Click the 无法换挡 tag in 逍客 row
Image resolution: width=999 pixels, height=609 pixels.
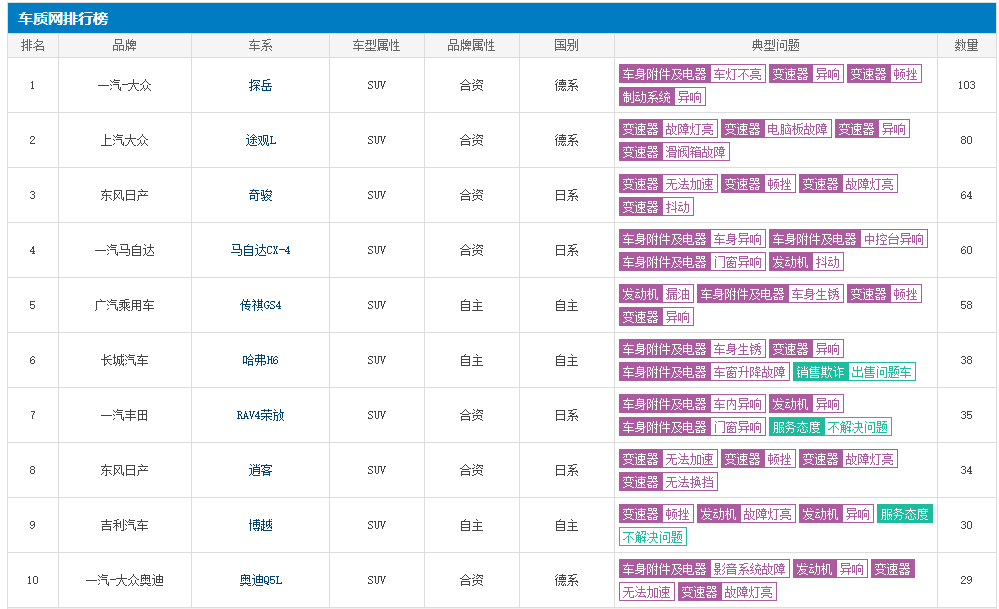pyautogui.click(x=689, y=482)
